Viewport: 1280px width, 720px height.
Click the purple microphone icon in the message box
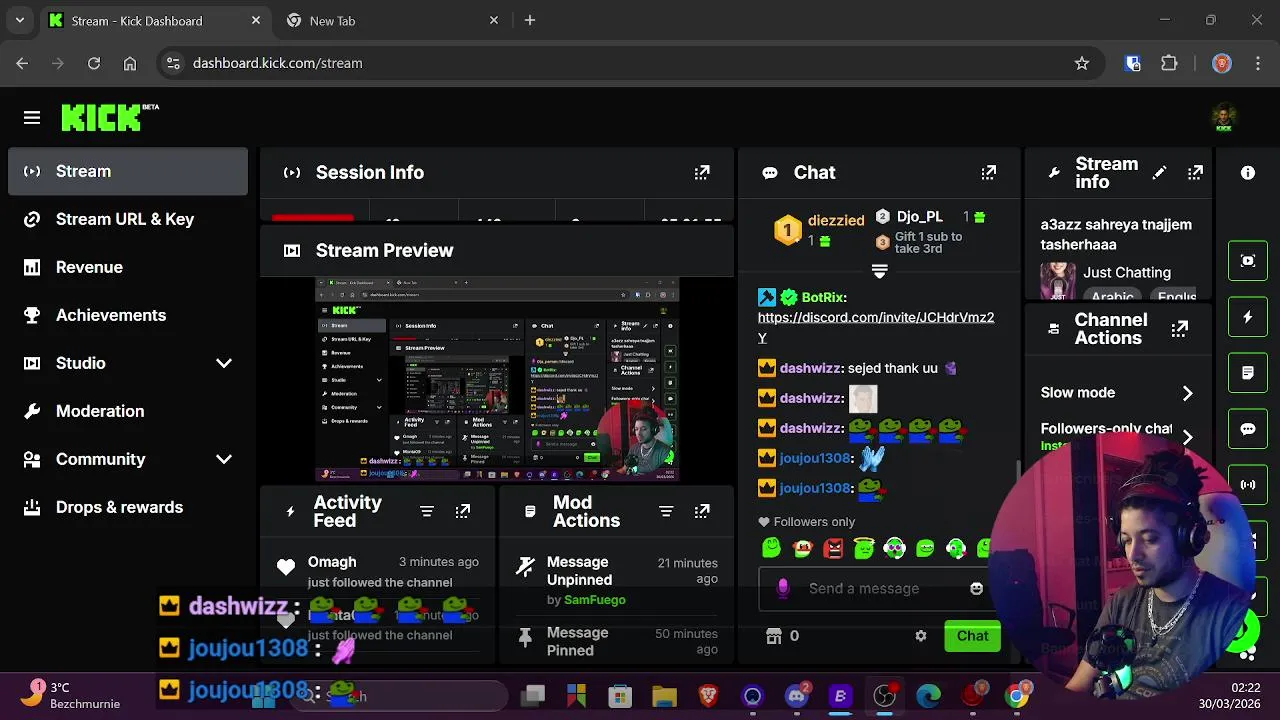[x=783, y=589]
